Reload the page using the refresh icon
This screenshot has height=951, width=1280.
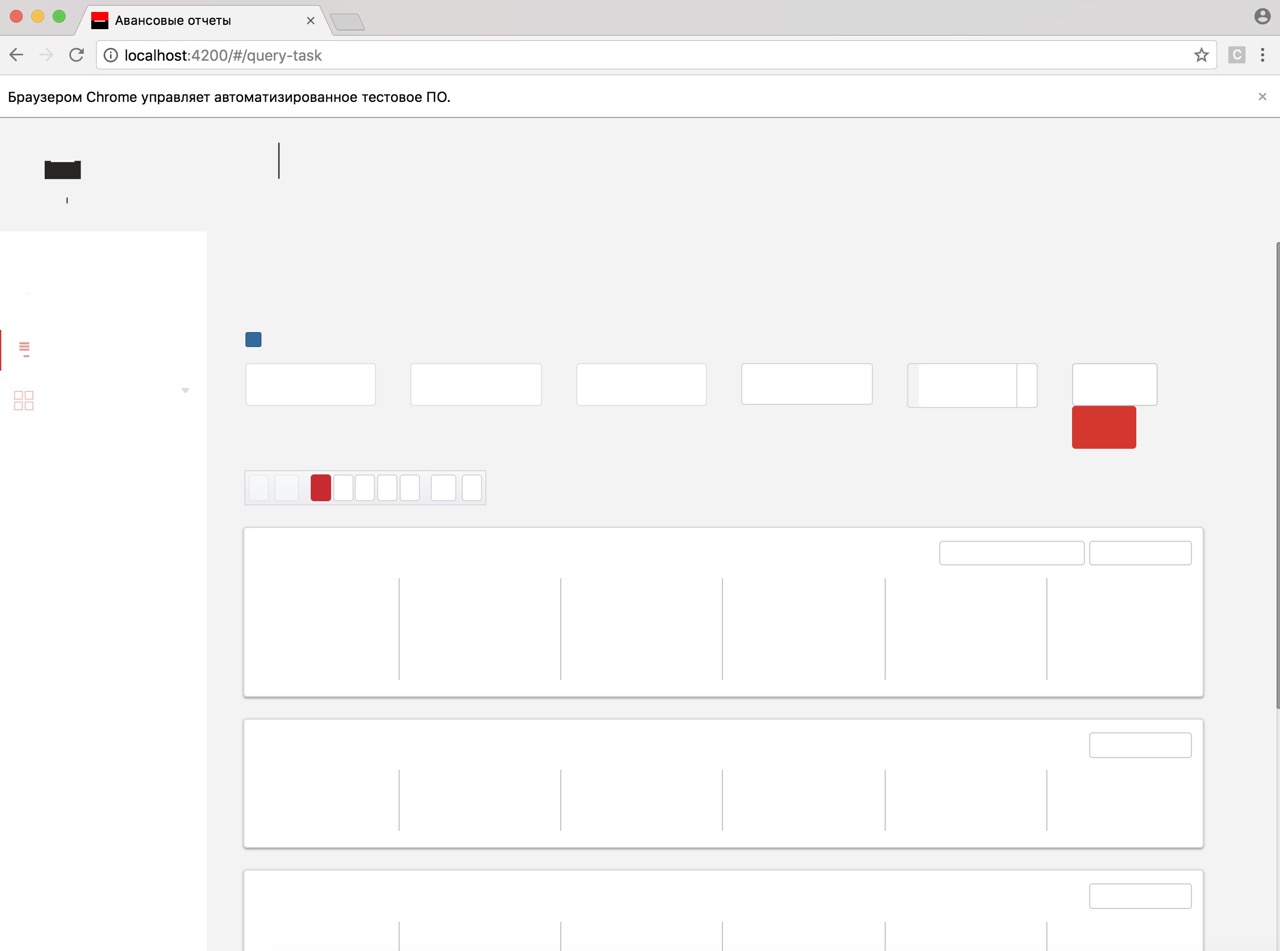tap(76, 55)
